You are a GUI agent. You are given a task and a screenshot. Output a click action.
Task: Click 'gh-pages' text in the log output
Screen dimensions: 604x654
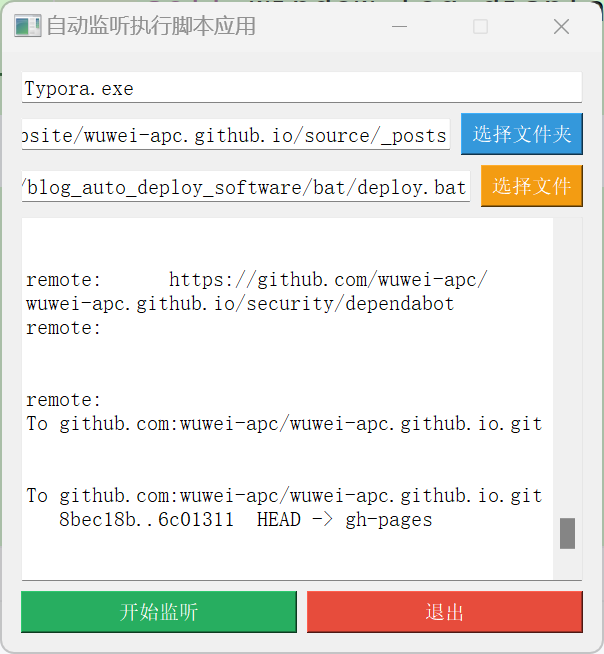(389, 520)
